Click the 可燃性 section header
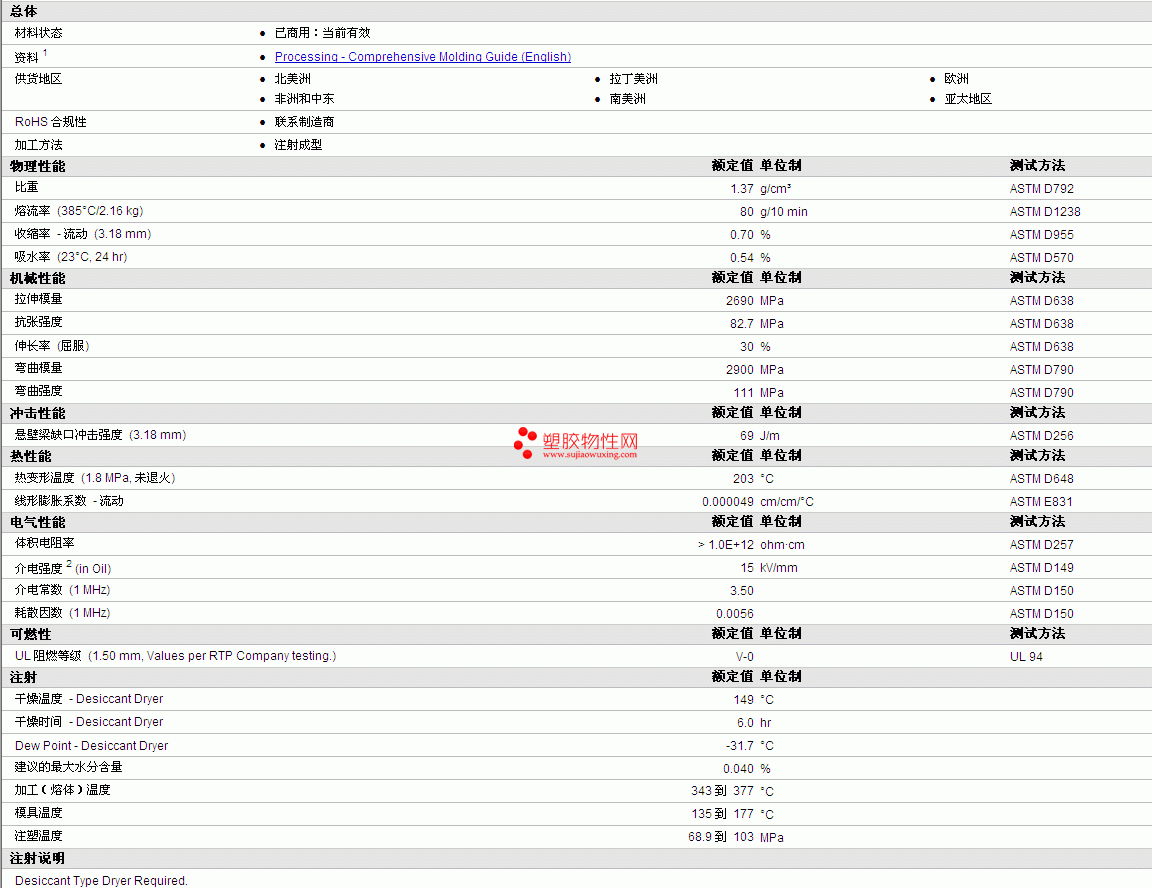This screenshot has height=888, width=1152. tap(31, 635)
